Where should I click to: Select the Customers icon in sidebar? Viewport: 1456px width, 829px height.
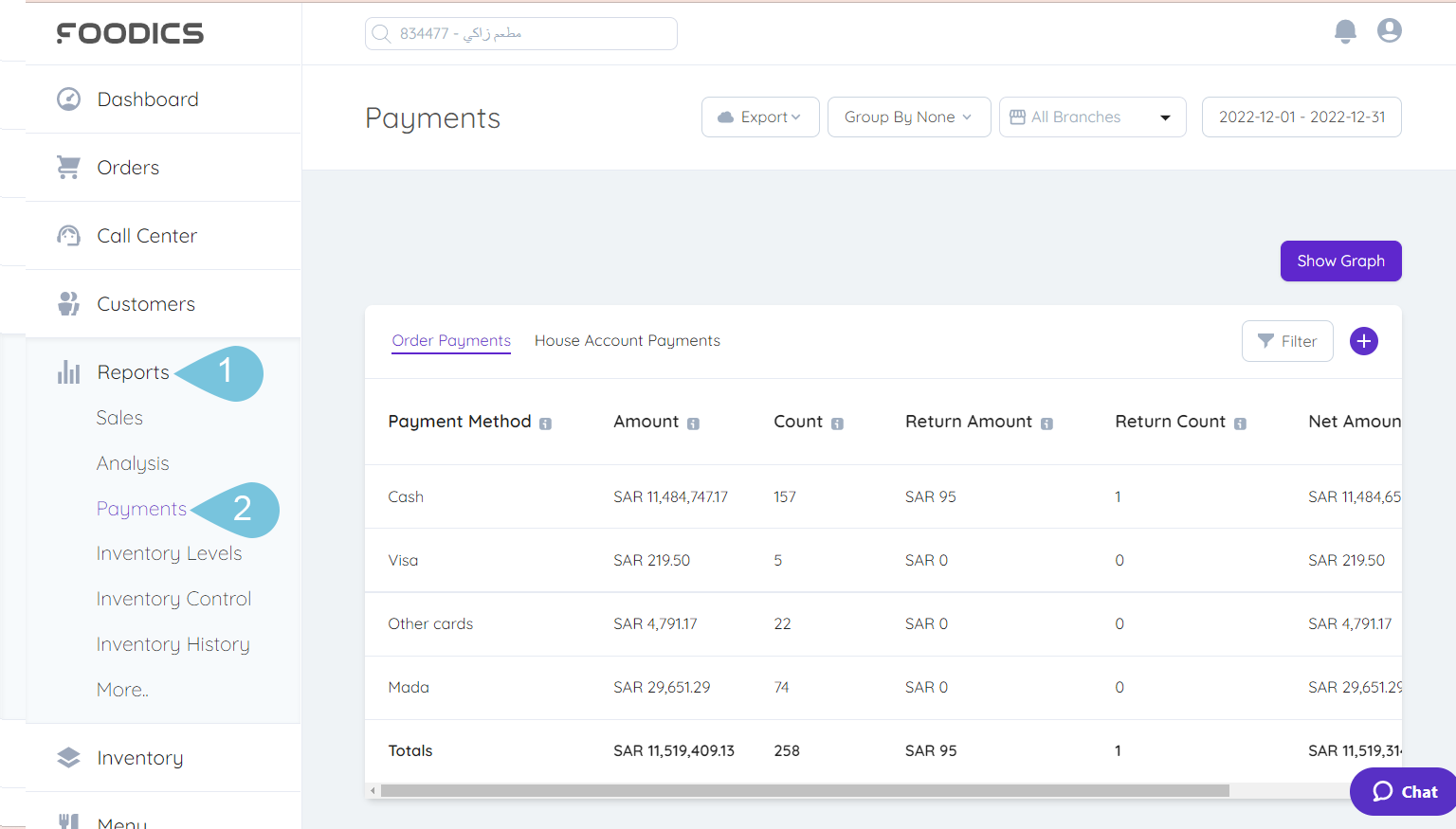(67, 303)
